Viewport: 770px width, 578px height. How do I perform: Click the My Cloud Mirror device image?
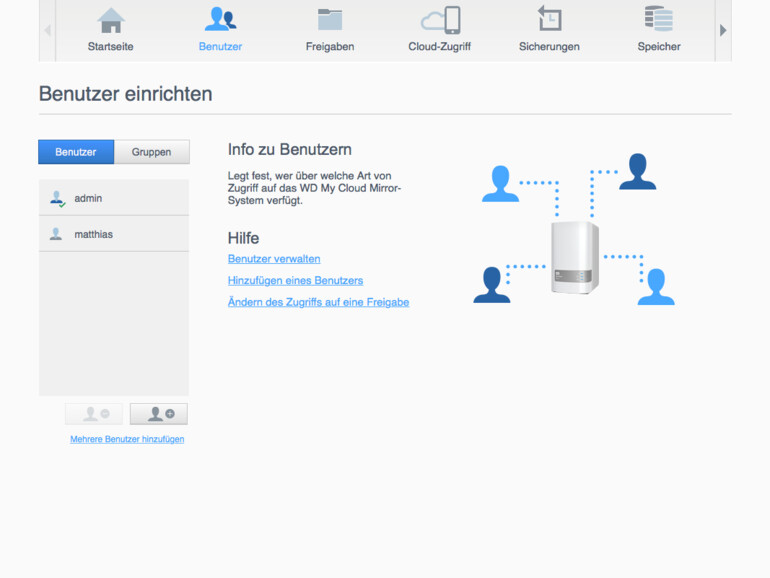click(575, 257)
